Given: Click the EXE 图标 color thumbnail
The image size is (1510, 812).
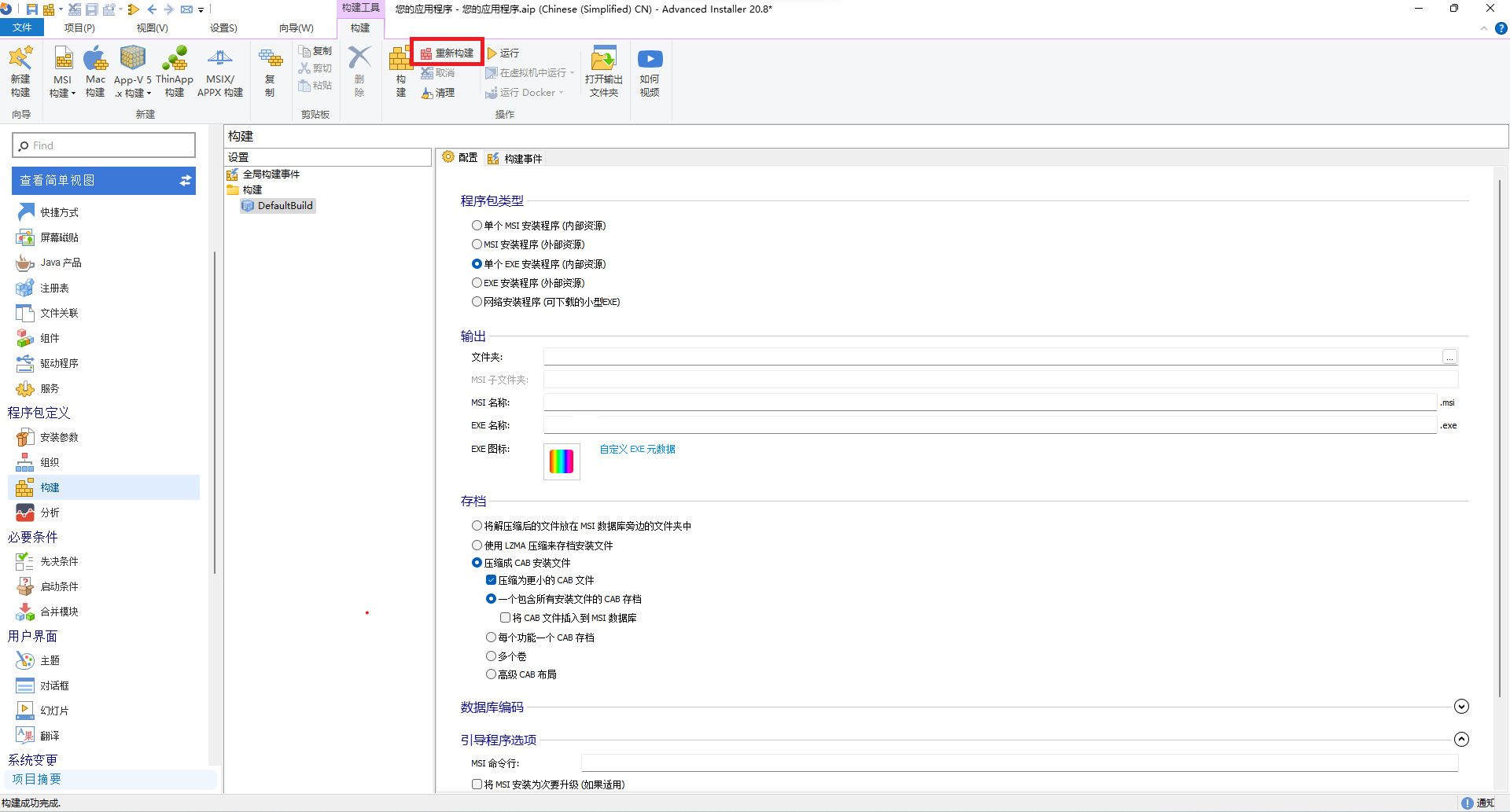Looking at the screenshot, I should point(562,461).
